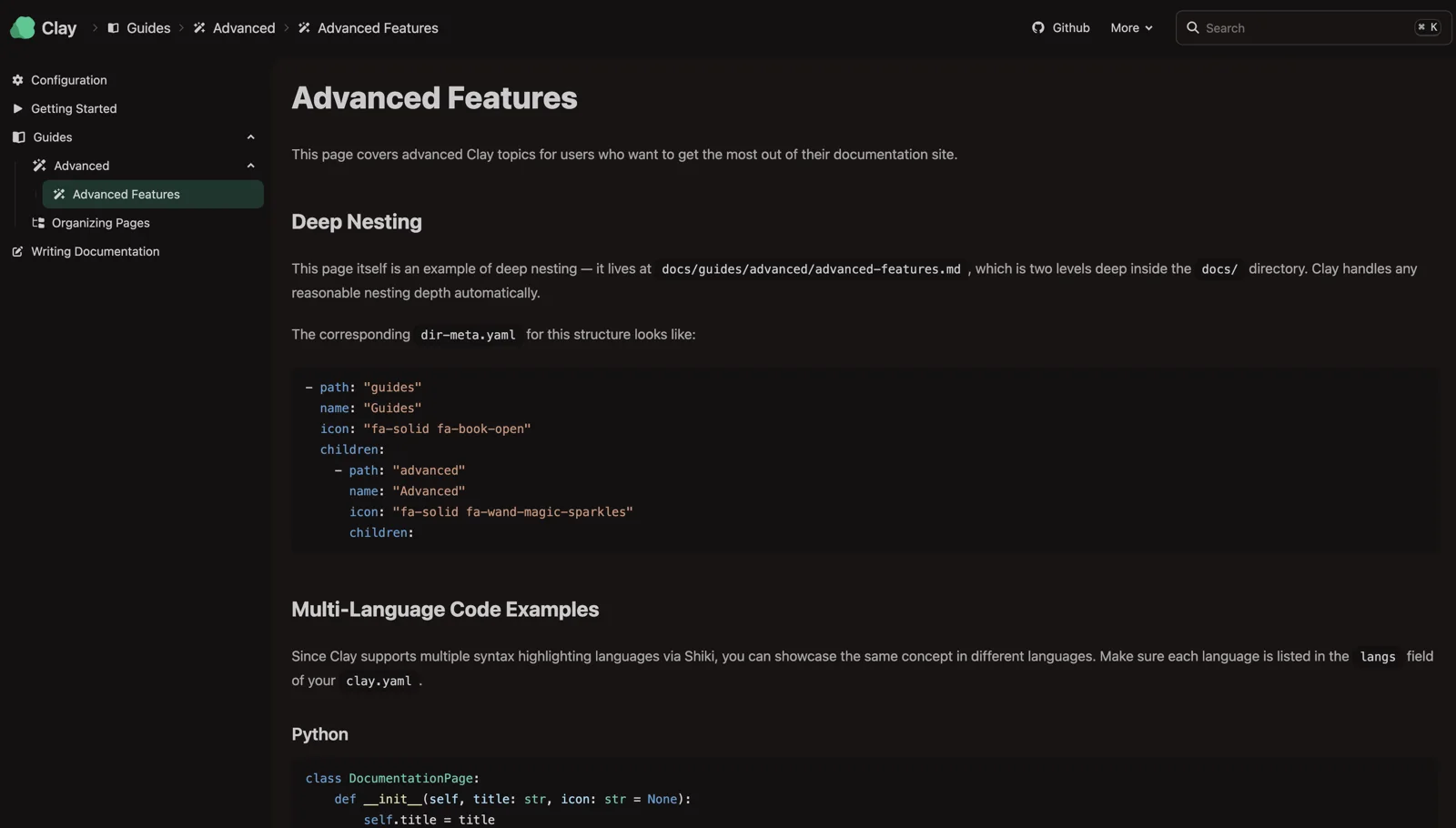Open Writing Documentation sidebar page
This screenshot has width=1456, height=828.
point(95,251)
